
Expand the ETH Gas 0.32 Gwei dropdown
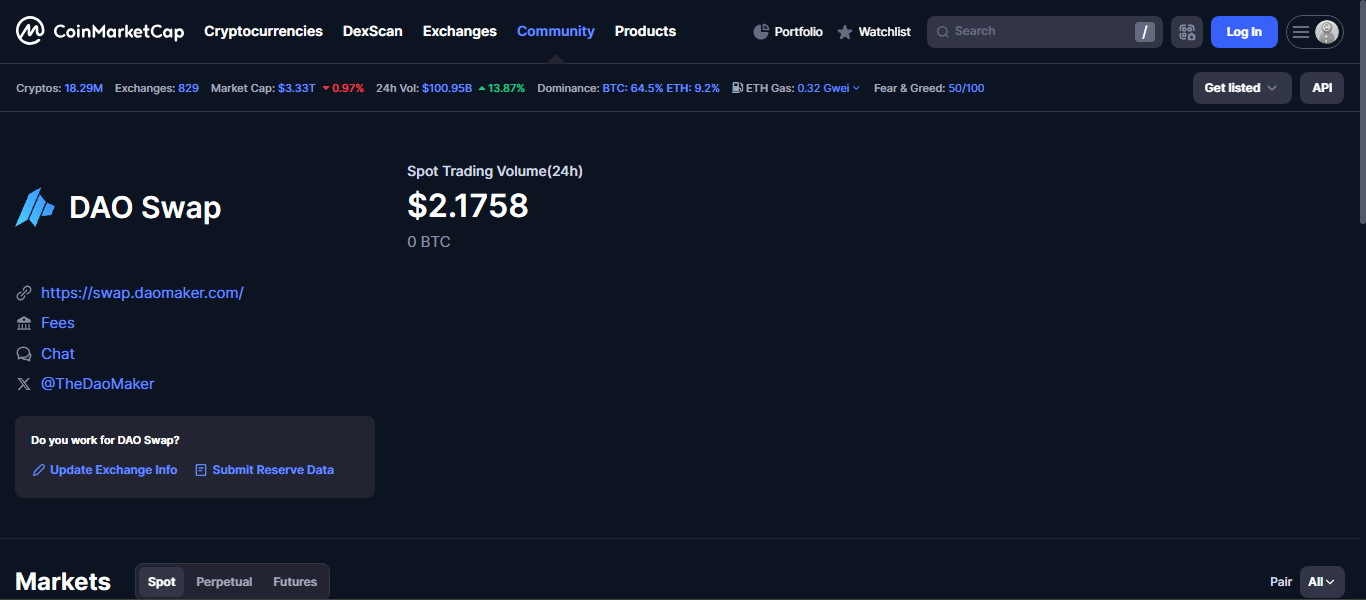828,88
